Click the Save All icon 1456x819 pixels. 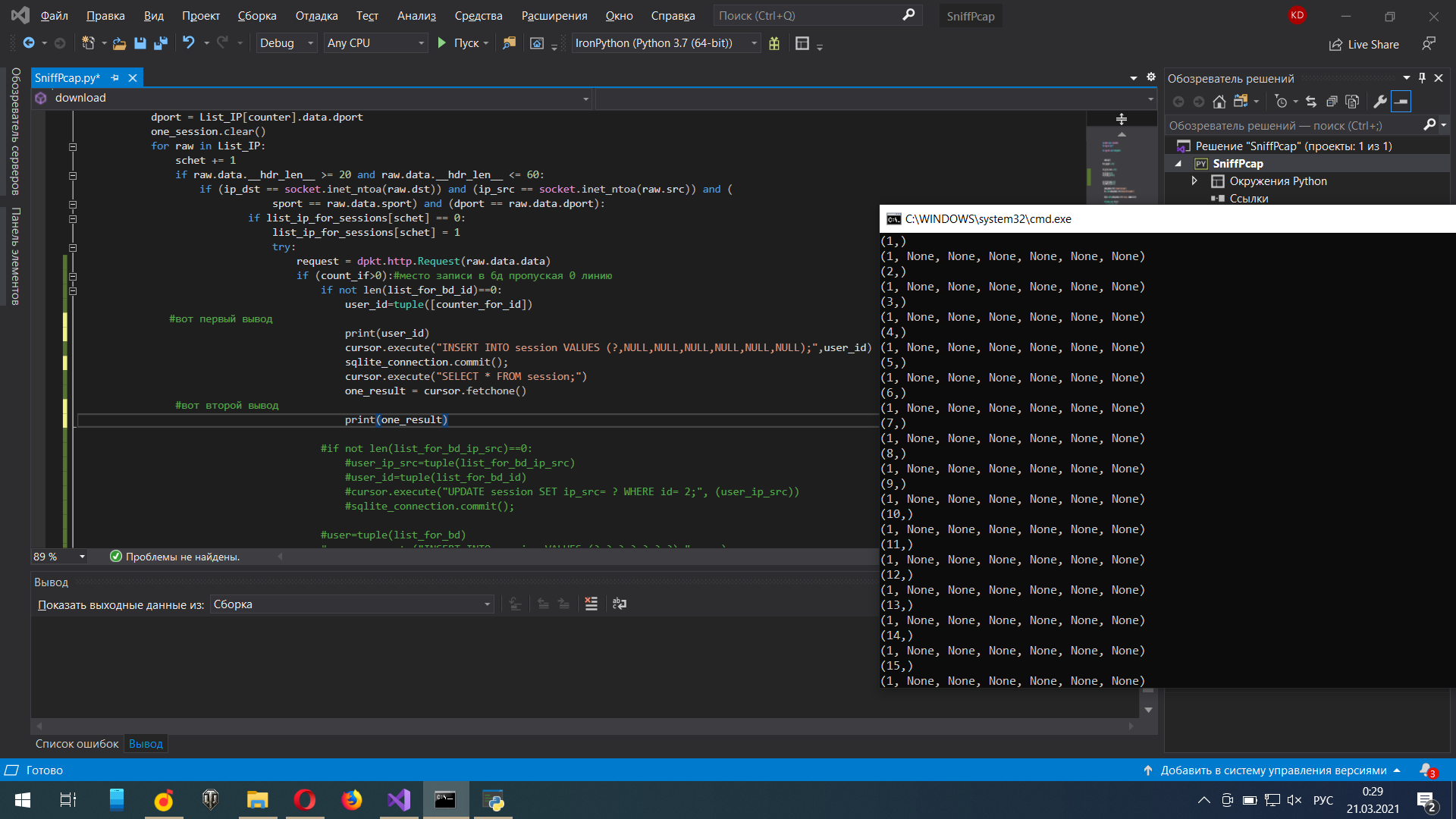point(160,43)
